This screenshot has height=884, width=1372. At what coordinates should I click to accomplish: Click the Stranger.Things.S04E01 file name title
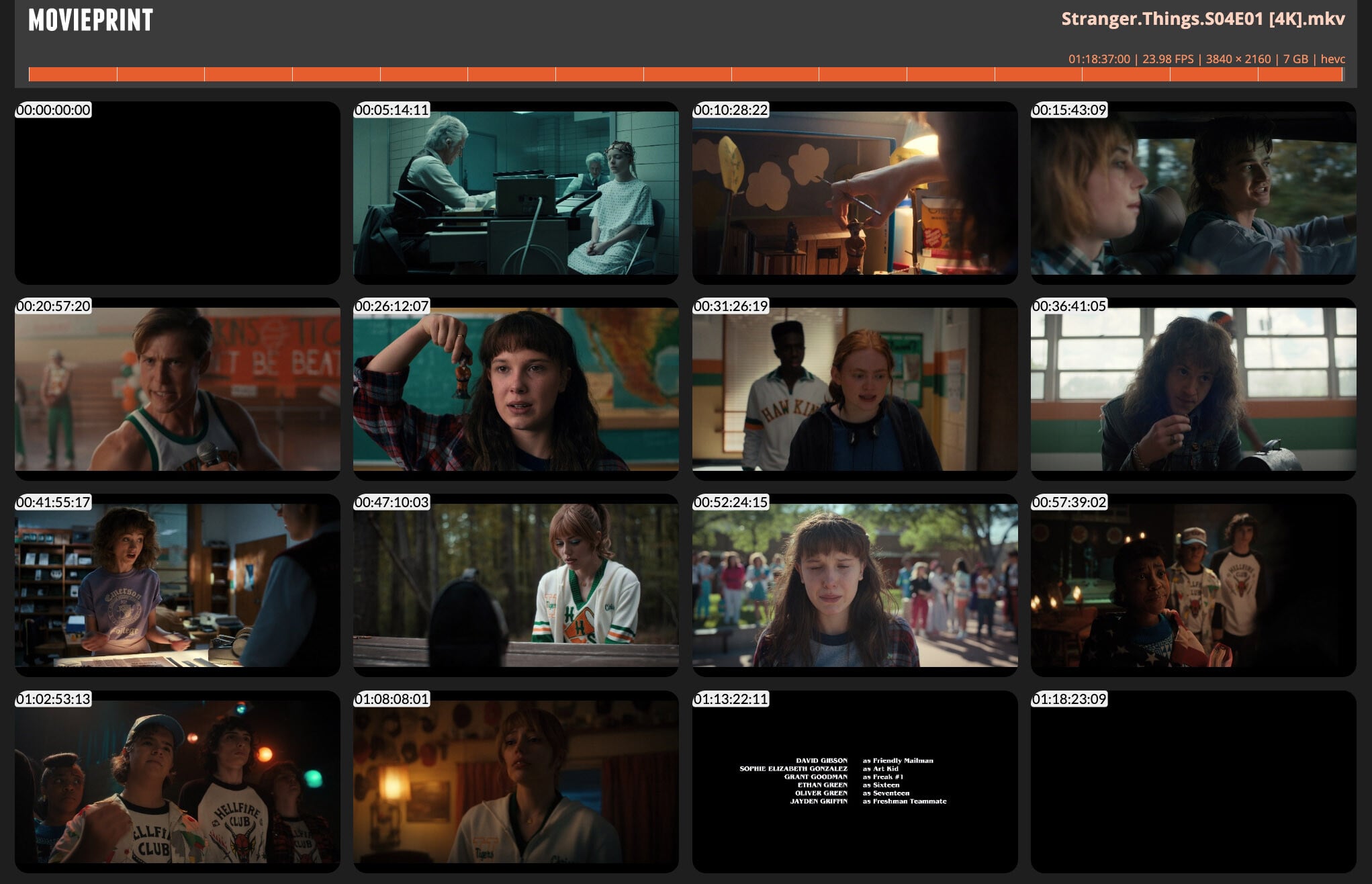(1202, 19)
